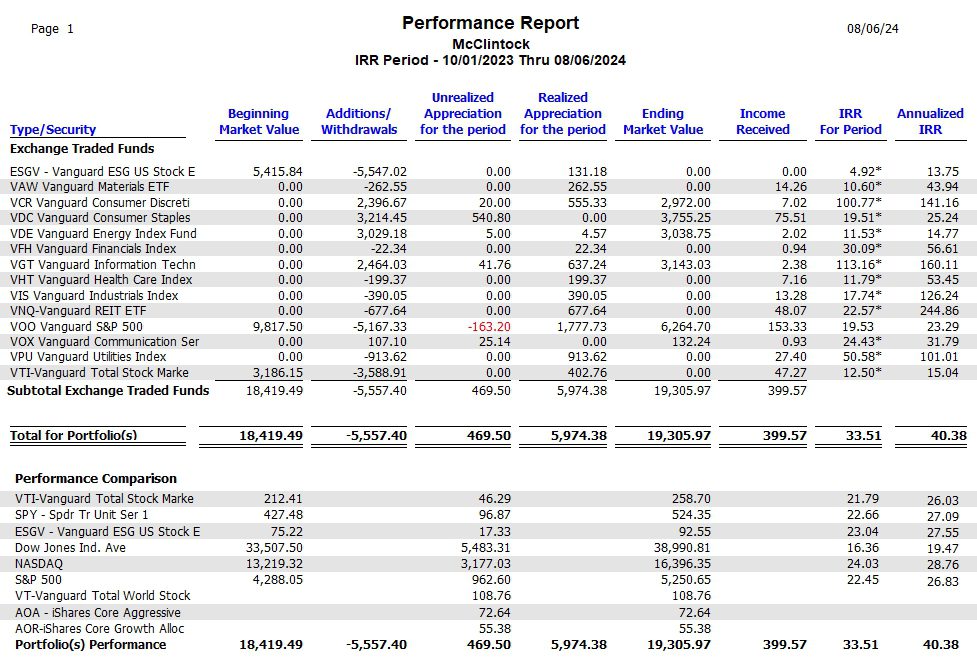This screenshot has width=977, height=664.
Task: Click the IRR For Period column header
Action: click(x=851, y=121)
